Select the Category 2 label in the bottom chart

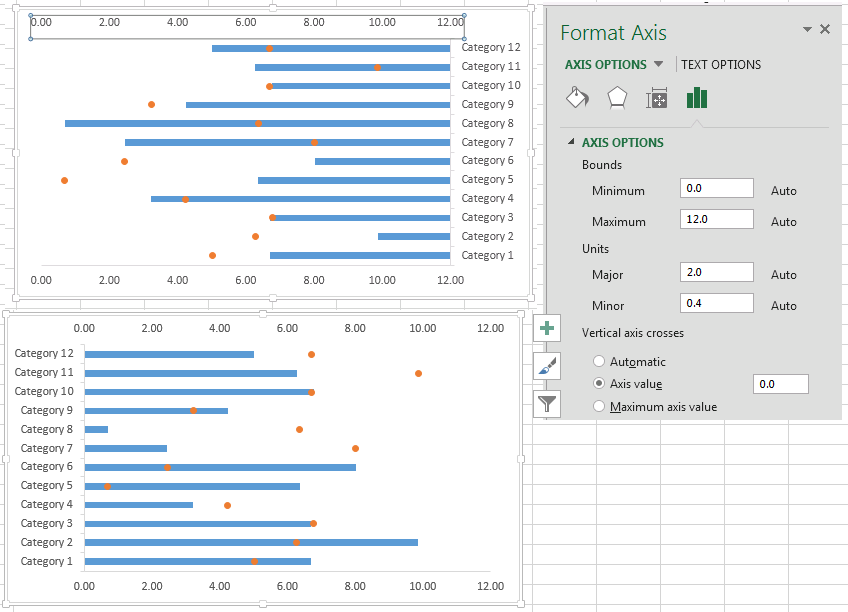[x=47, y=542]
